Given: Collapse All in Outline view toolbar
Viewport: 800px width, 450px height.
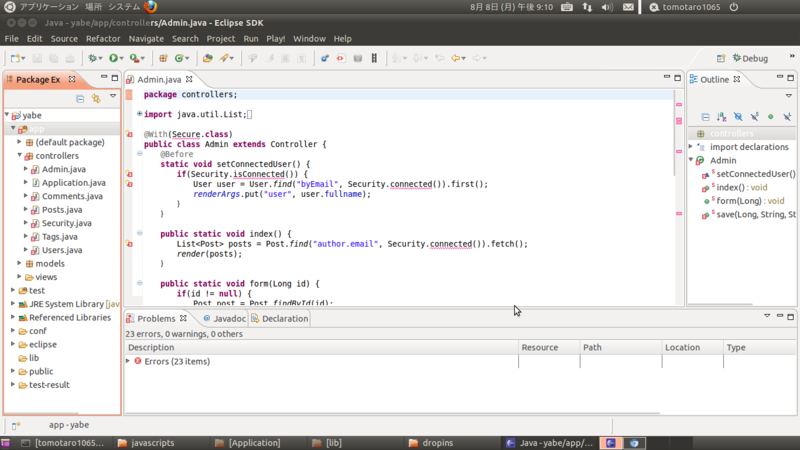Looking at the screenshot, I should (705, 117).
